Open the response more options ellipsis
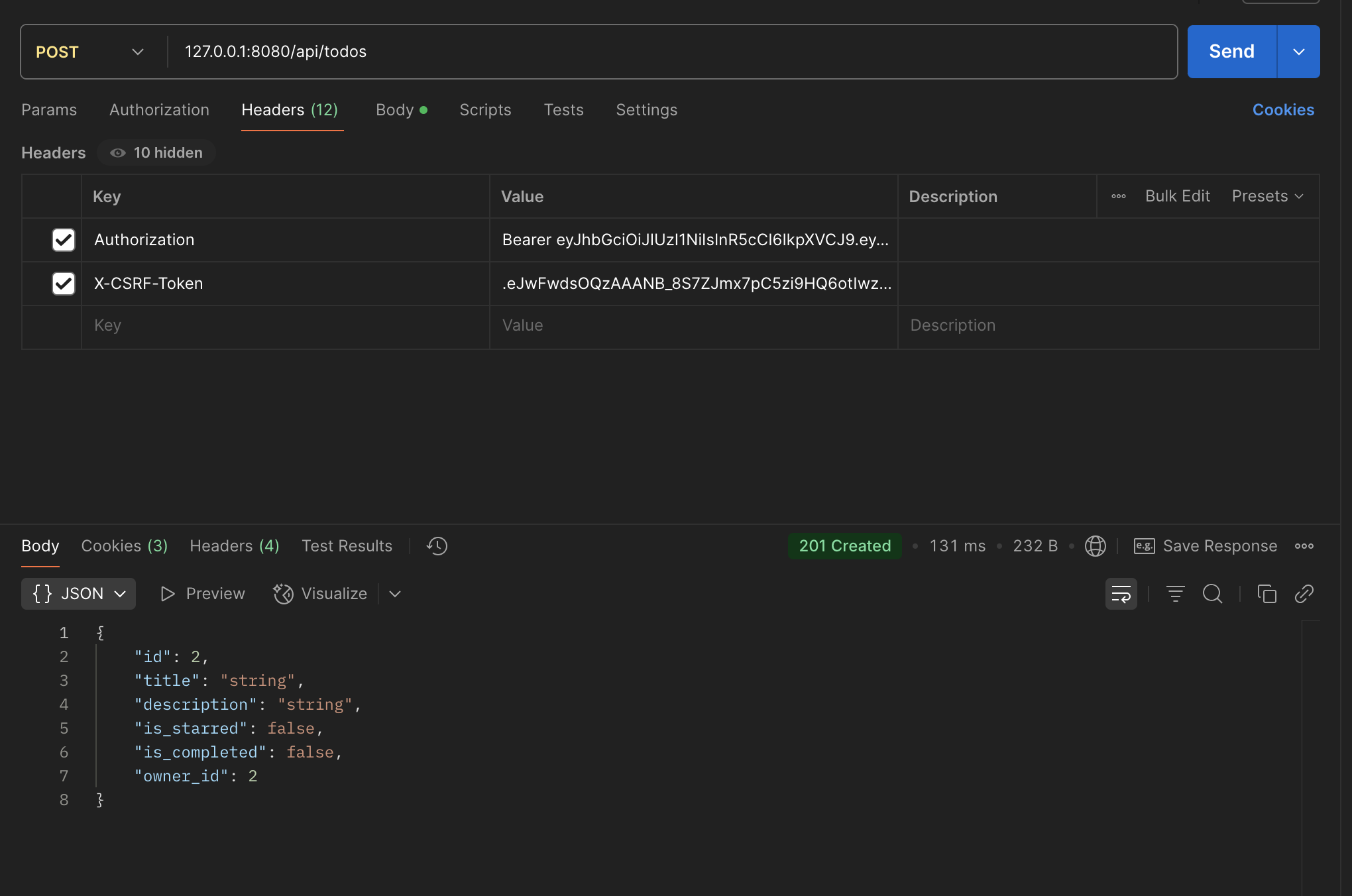1352x896 pixels. [1304, 546]
